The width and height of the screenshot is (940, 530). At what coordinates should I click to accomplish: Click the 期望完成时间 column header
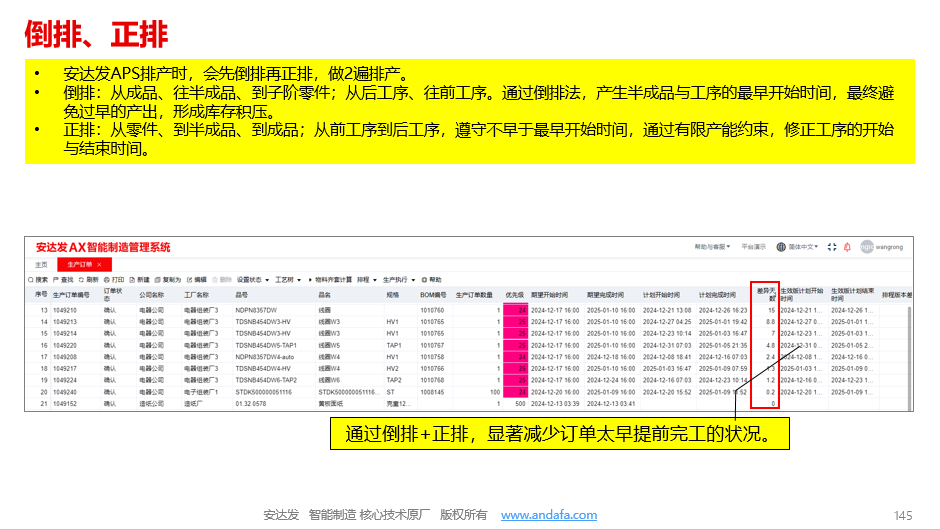pyautogui.click(x=605, y=295)
